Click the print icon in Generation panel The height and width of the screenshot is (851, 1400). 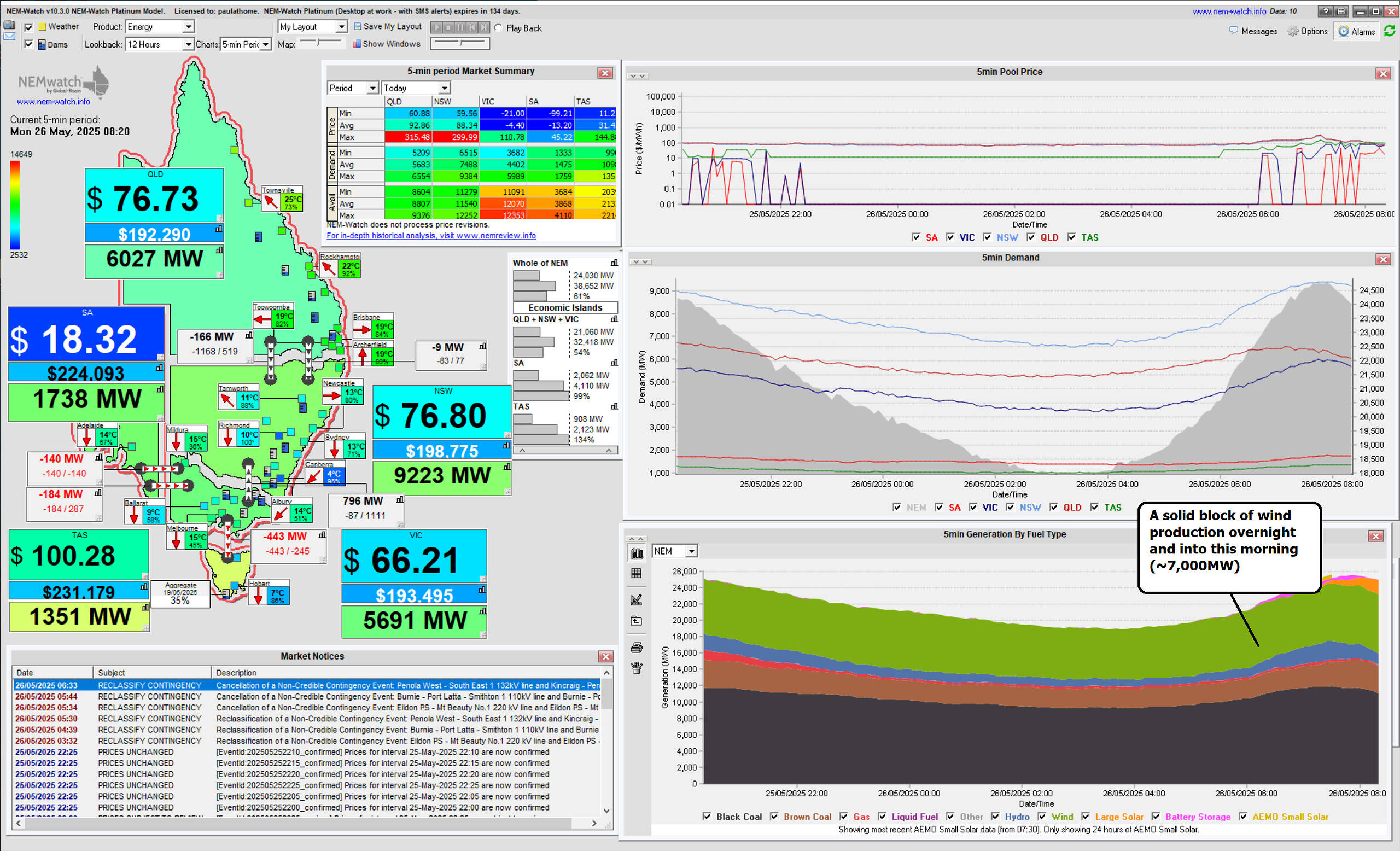pos(637,648)
